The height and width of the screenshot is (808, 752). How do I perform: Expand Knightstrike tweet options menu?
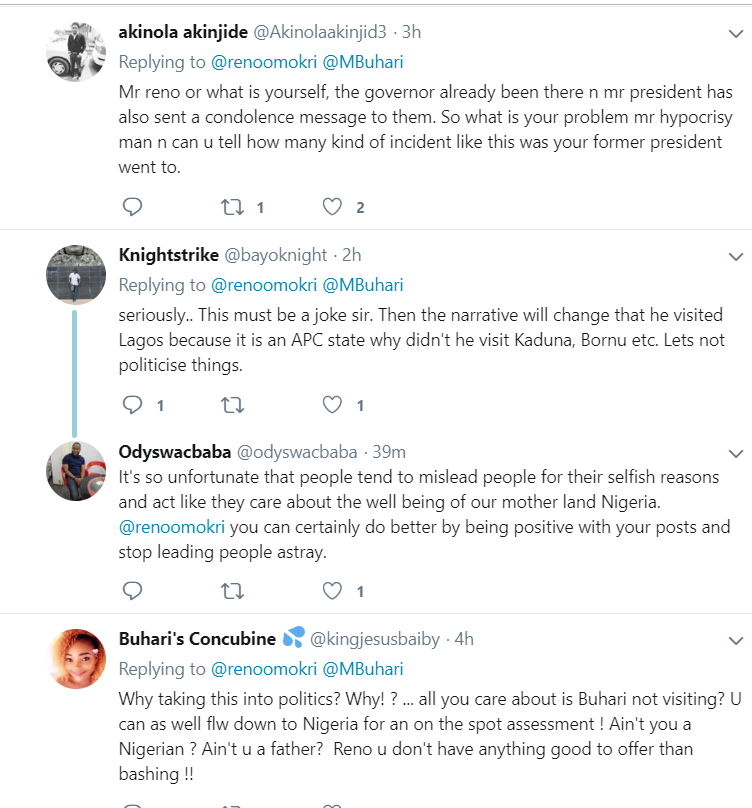(734, 257)
